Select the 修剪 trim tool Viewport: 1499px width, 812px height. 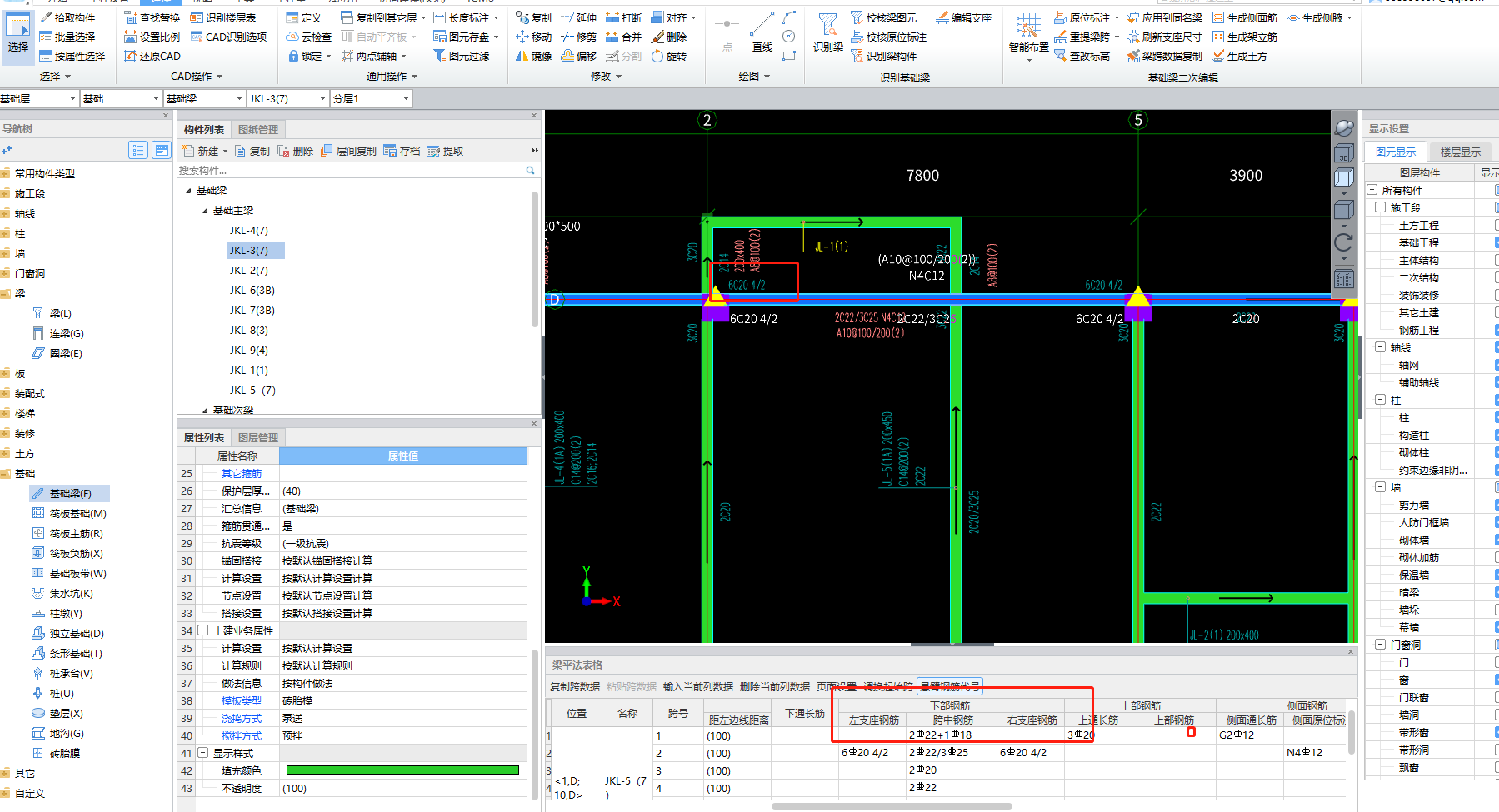pyautogui.click(x=579, y=37)
